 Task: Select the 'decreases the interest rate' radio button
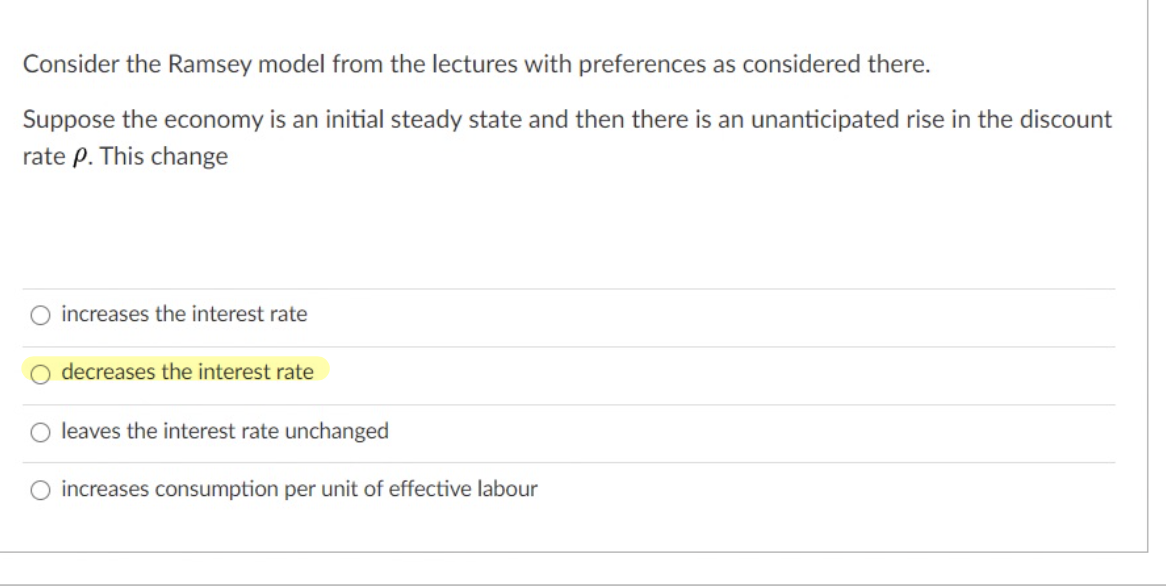(x=40, y=375)
